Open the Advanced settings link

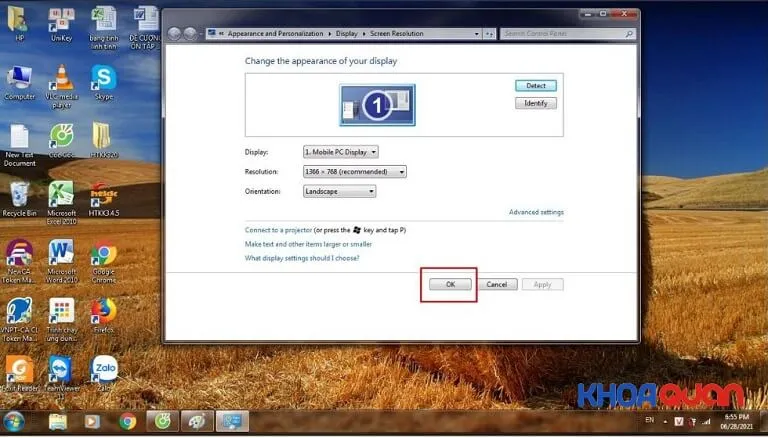(536, 212)
